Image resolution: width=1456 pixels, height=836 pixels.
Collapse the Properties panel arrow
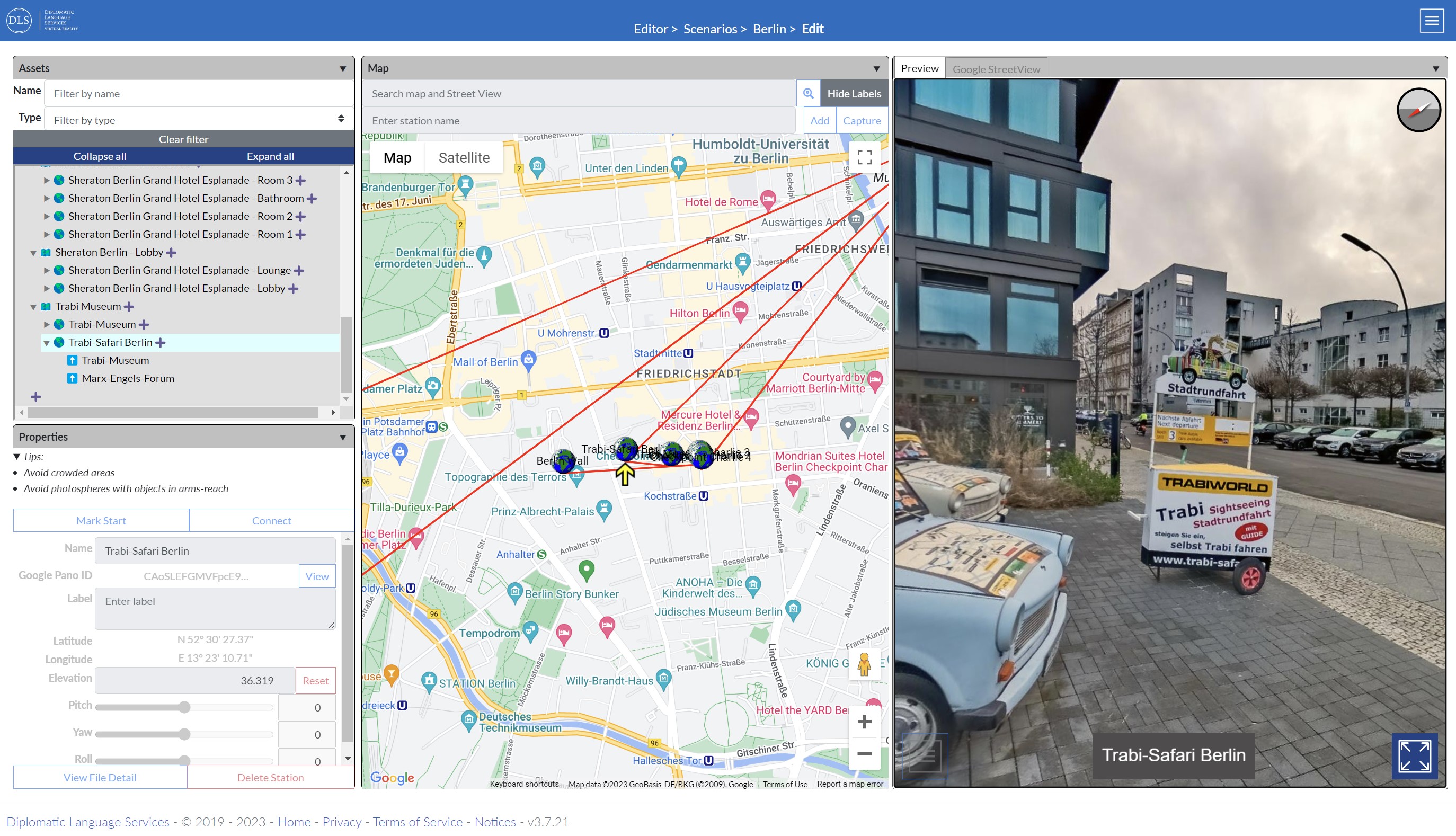tap(343, 438)
